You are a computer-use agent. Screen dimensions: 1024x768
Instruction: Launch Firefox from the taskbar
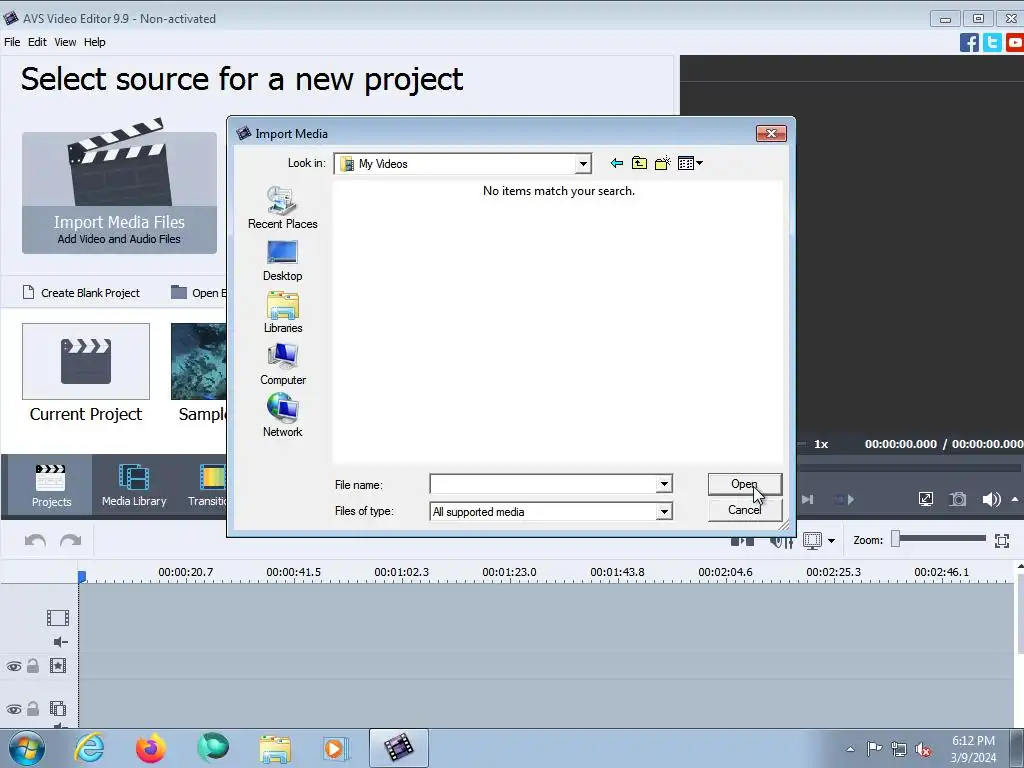coord(151,748)
